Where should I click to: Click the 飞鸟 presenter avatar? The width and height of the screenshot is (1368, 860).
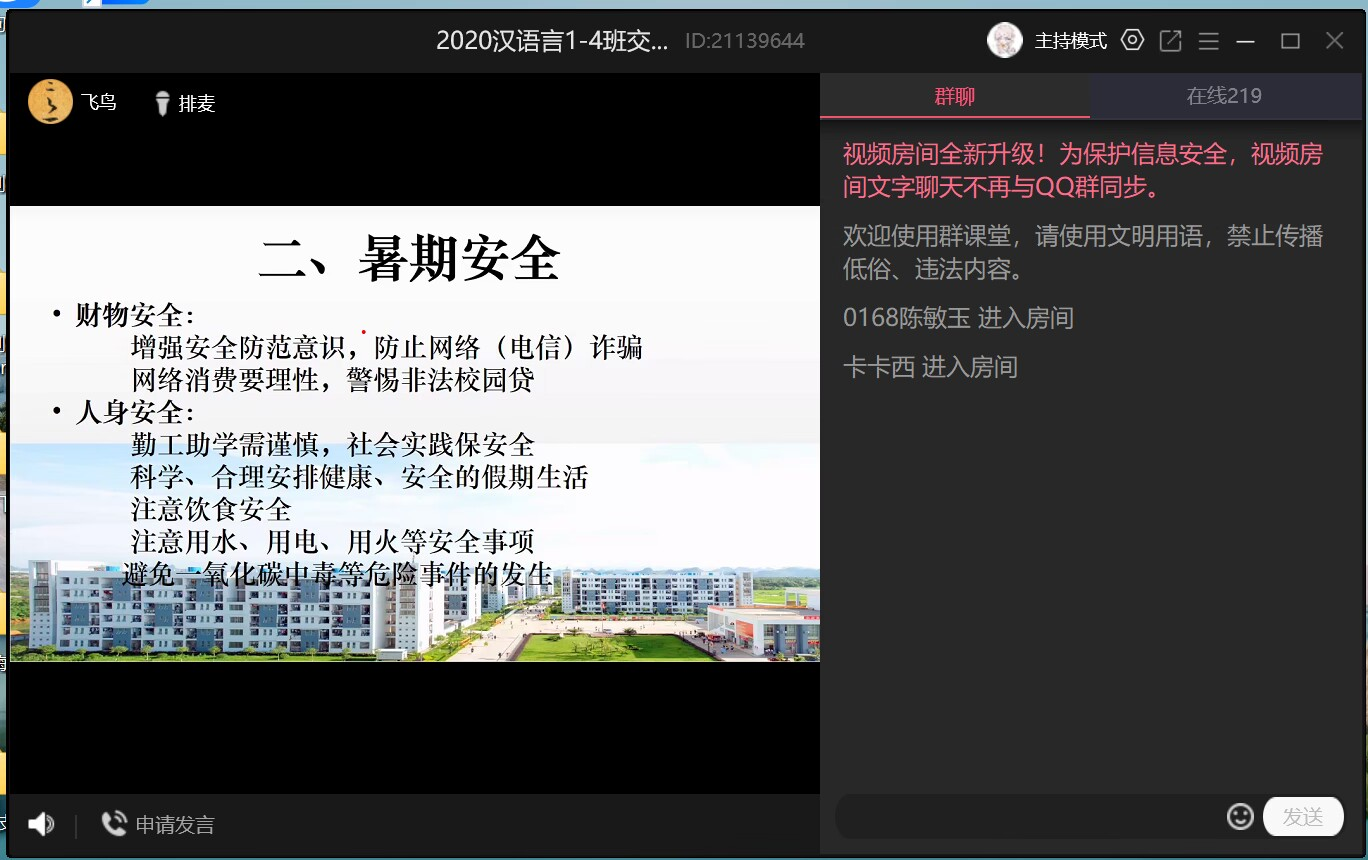[x=50, y=102]
